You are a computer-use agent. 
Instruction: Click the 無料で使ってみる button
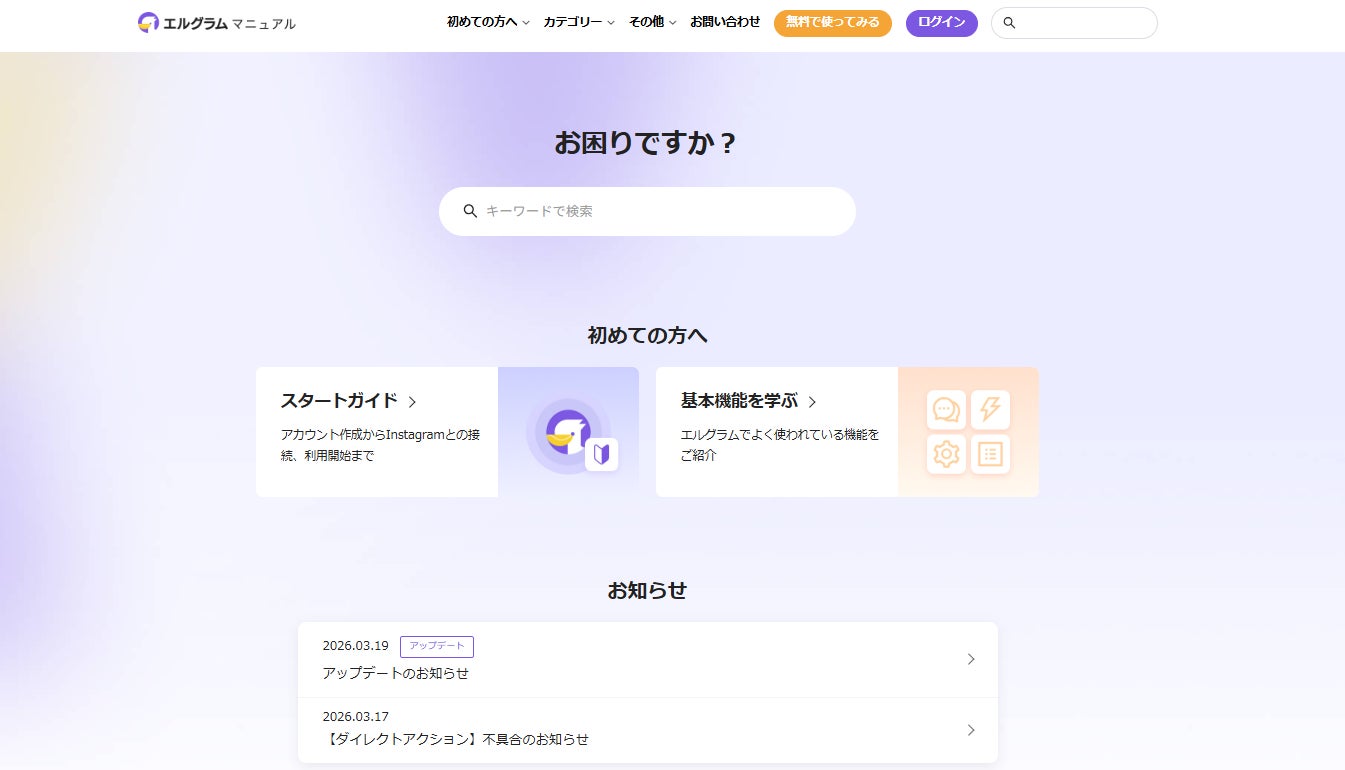pyautogui.click(x=833, y=23)
